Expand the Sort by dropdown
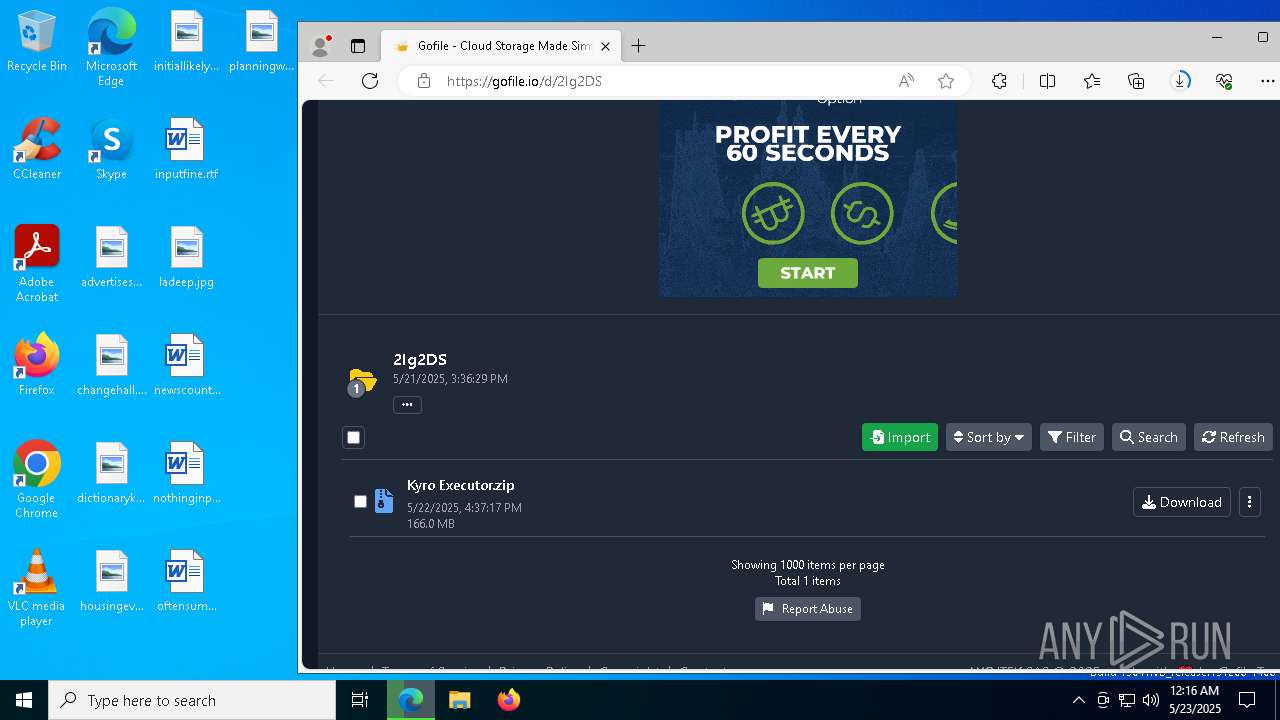This screenshot has height=720, width=1280. click(988, 437)
